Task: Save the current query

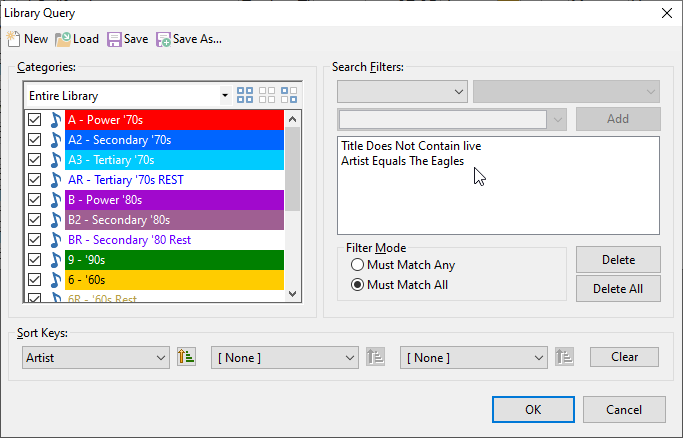Action: pos(127,39)
